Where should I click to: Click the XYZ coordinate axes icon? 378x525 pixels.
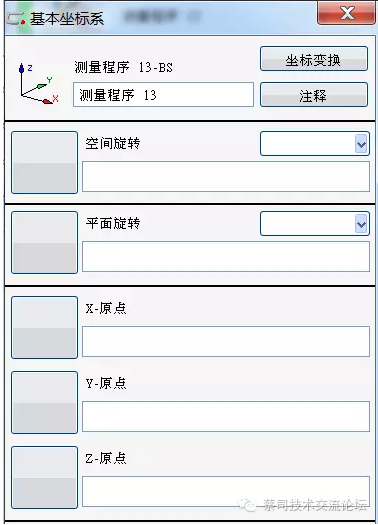(39, 84)
